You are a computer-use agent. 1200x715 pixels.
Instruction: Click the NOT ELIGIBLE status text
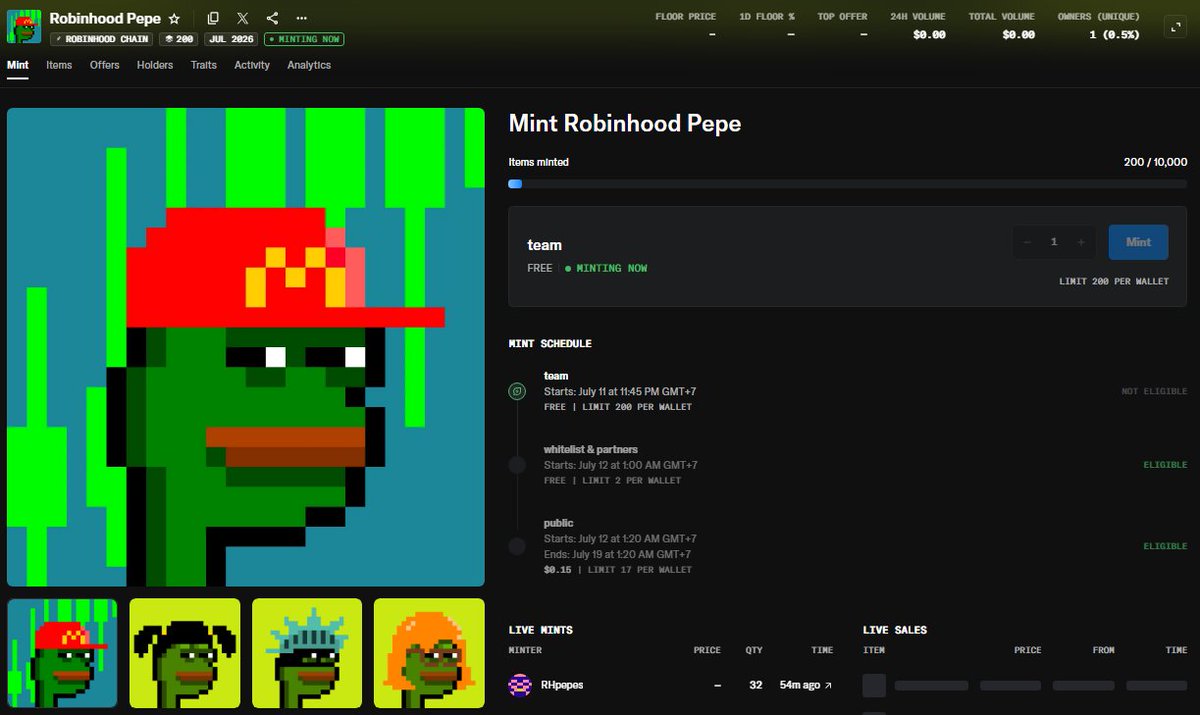(x=1154, y=391)
